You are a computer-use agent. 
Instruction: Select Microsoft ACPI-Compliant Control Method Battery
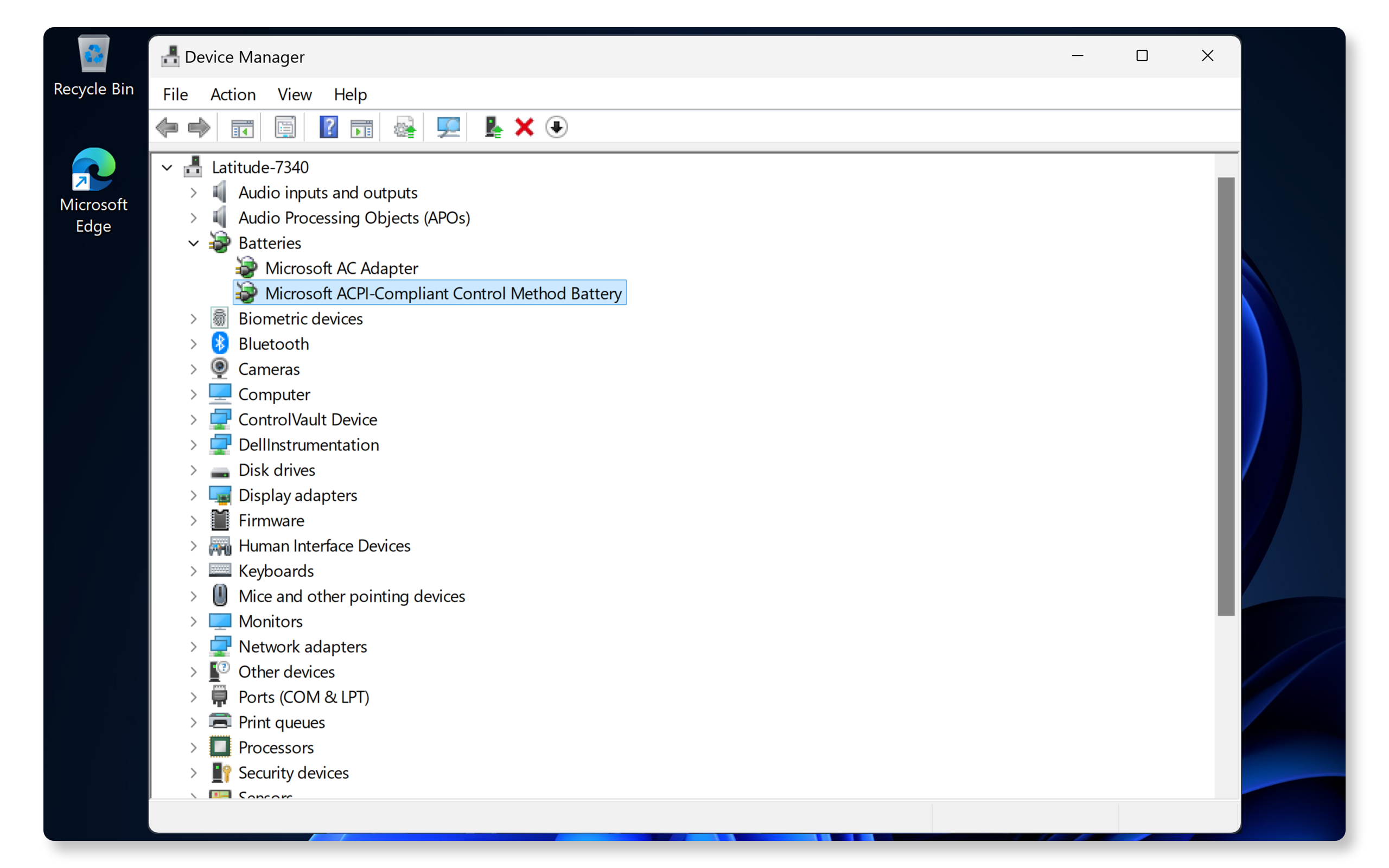pos(444,293)
